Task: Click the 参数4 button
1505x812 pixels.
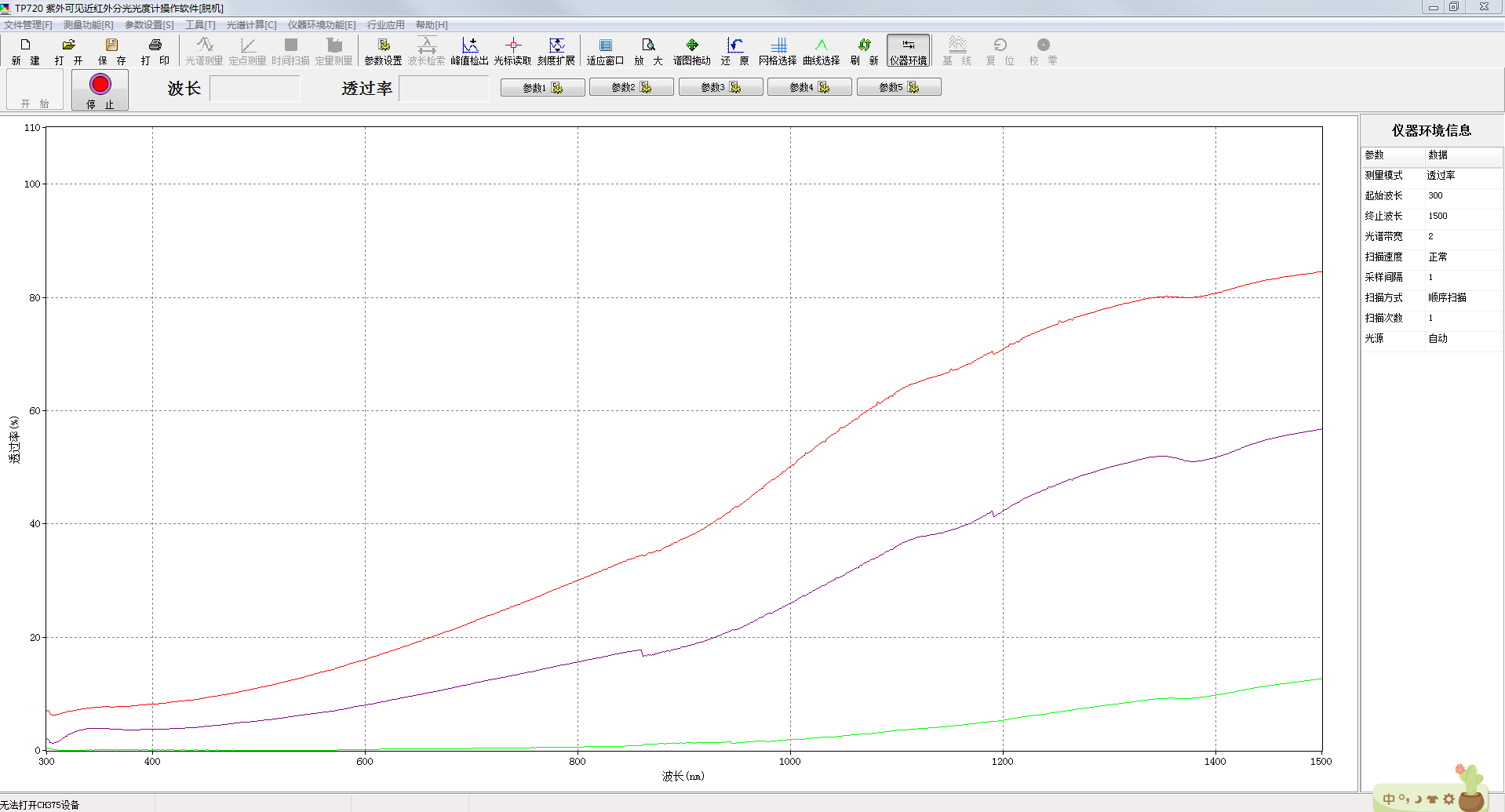Action: [810, 87]
